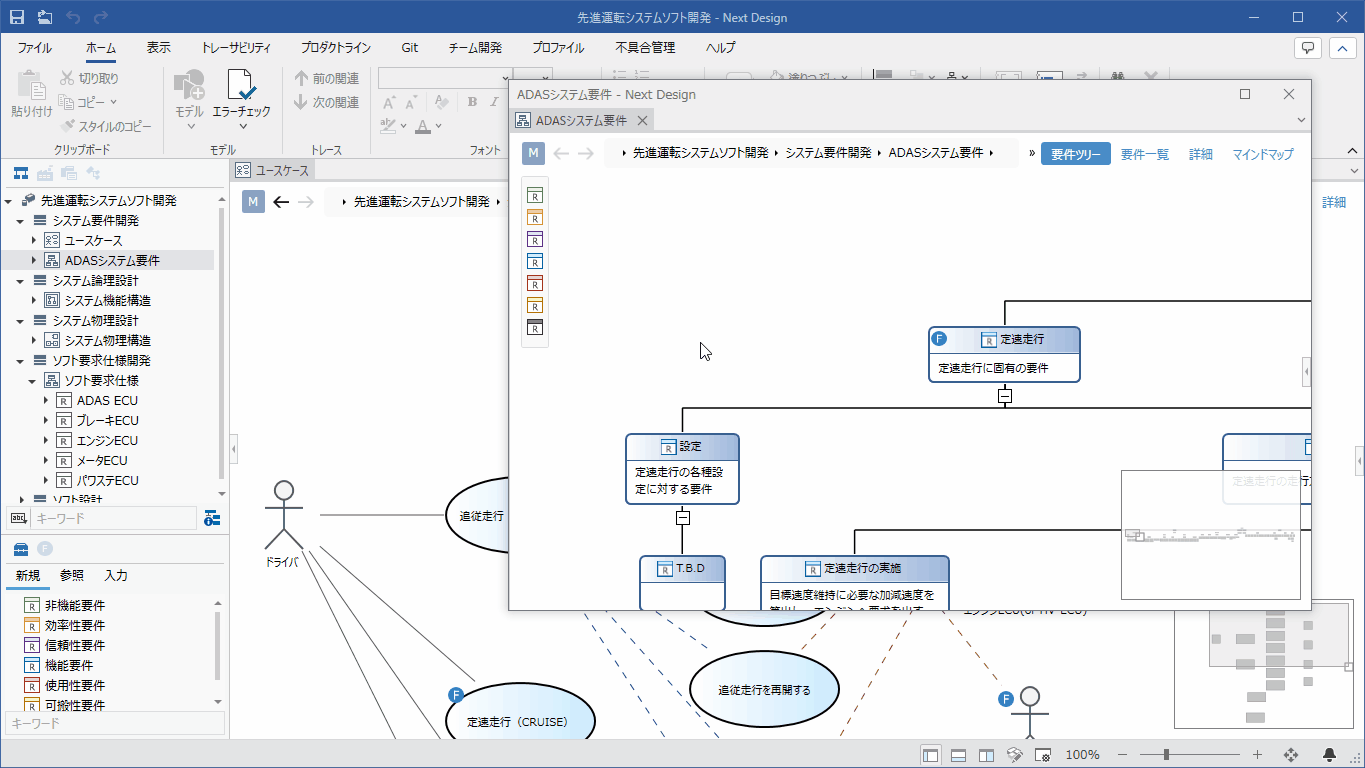Click the blue toolbox icon

[x=19, y=548]
